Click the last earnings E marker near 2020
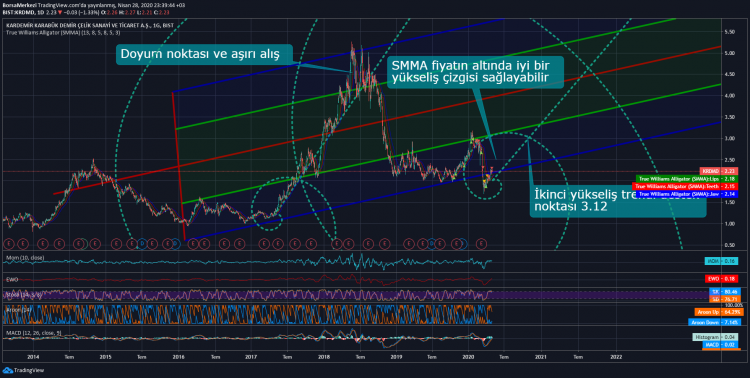This screenshot has width=750, height=378. click(482, 244)
